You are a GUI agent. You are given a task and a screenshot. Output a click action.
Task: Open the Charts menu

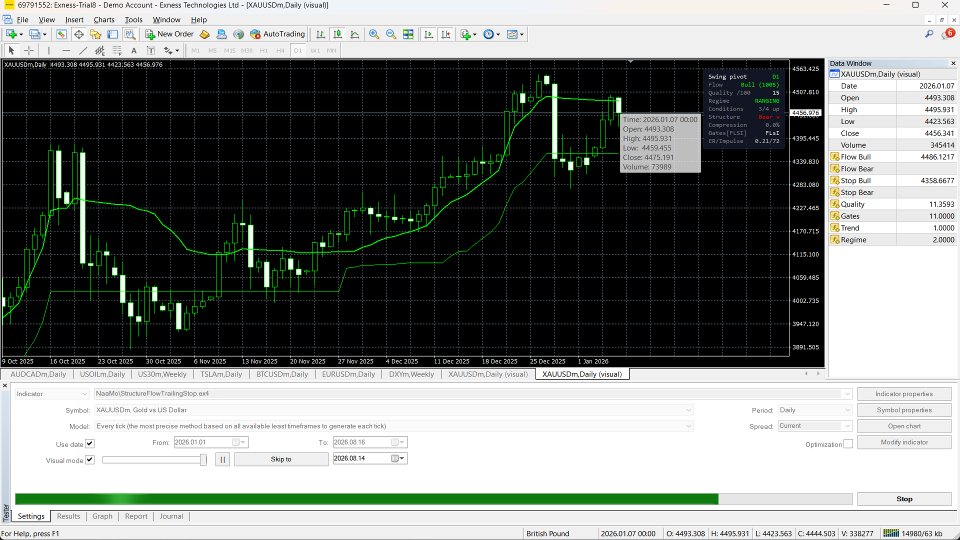(x=103, y=20)
